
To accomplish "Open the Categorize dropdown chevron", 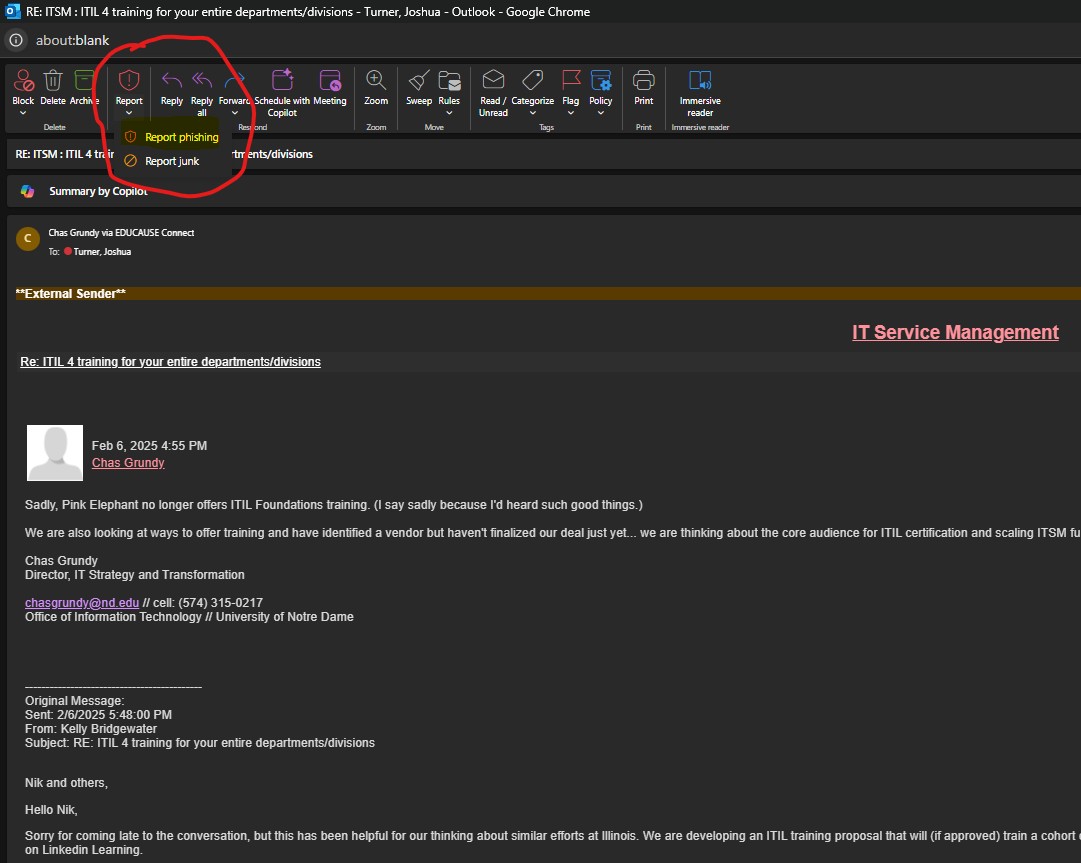I will point(532,113).
